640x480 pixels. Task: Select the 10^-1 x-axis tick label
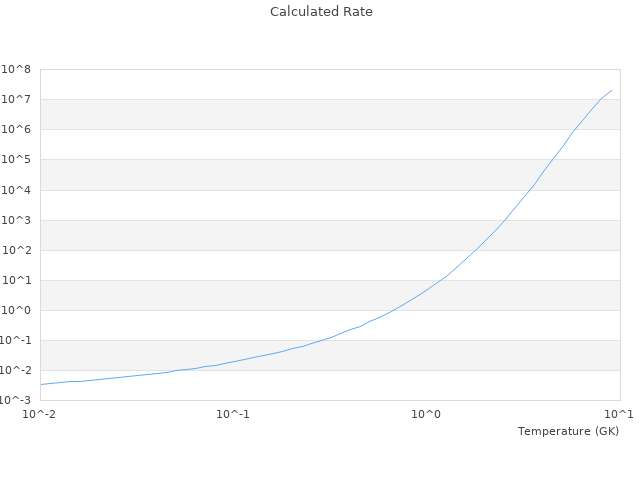(x=233, y=414)
